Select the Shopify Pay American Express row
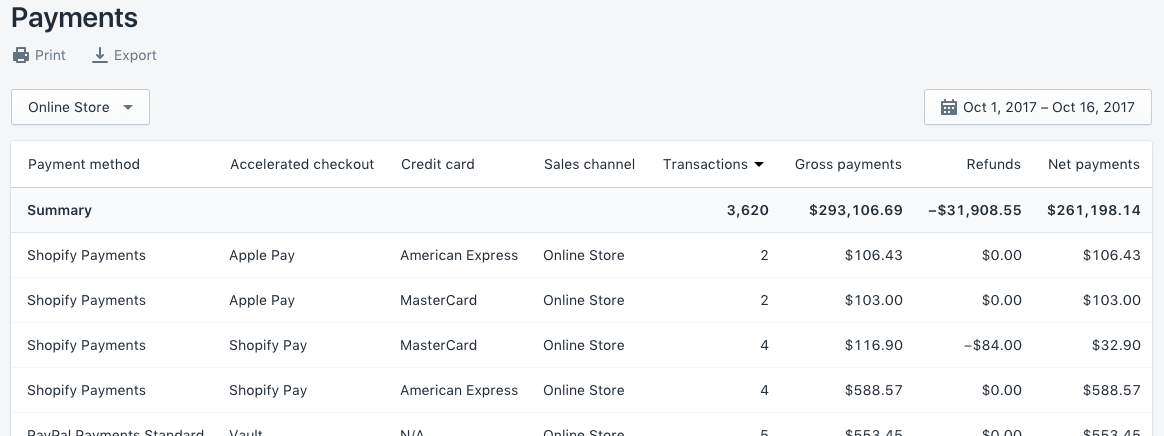Image resolution: width=1164 pixels, height=436 pixels. coord(580,391)
